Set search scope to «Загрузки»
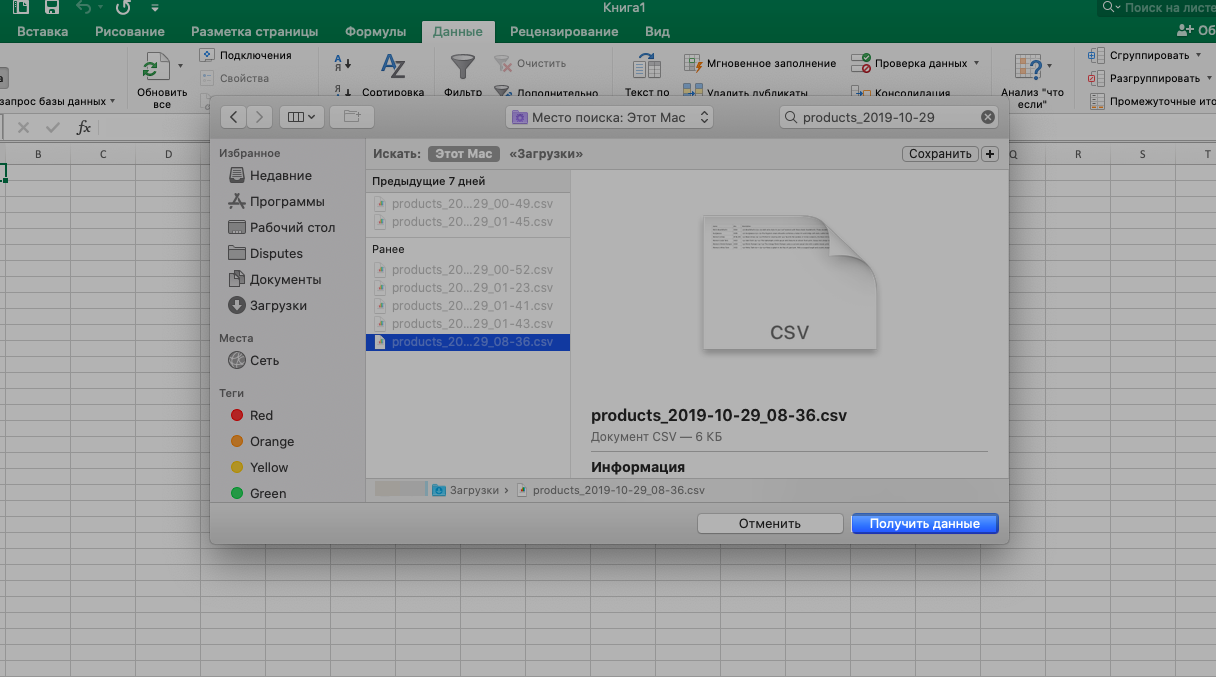Viewport: 1216px width, 677px height. click(546, 154)
